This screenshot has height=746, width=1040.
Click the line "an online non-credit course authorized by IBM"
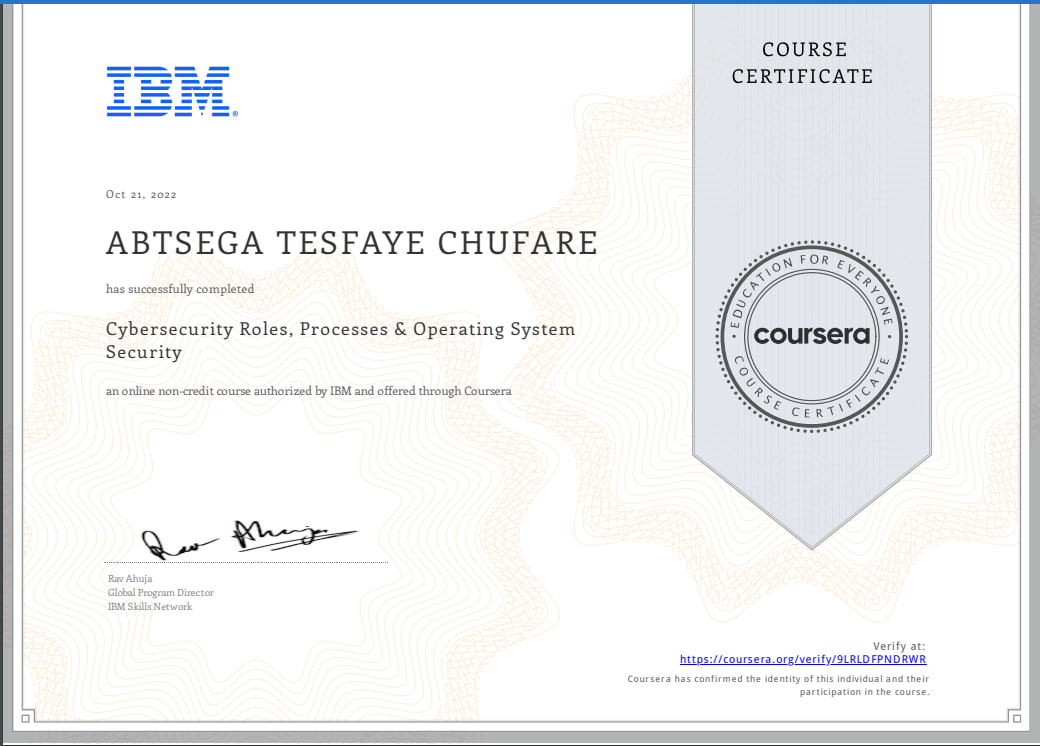click(308, 391)
